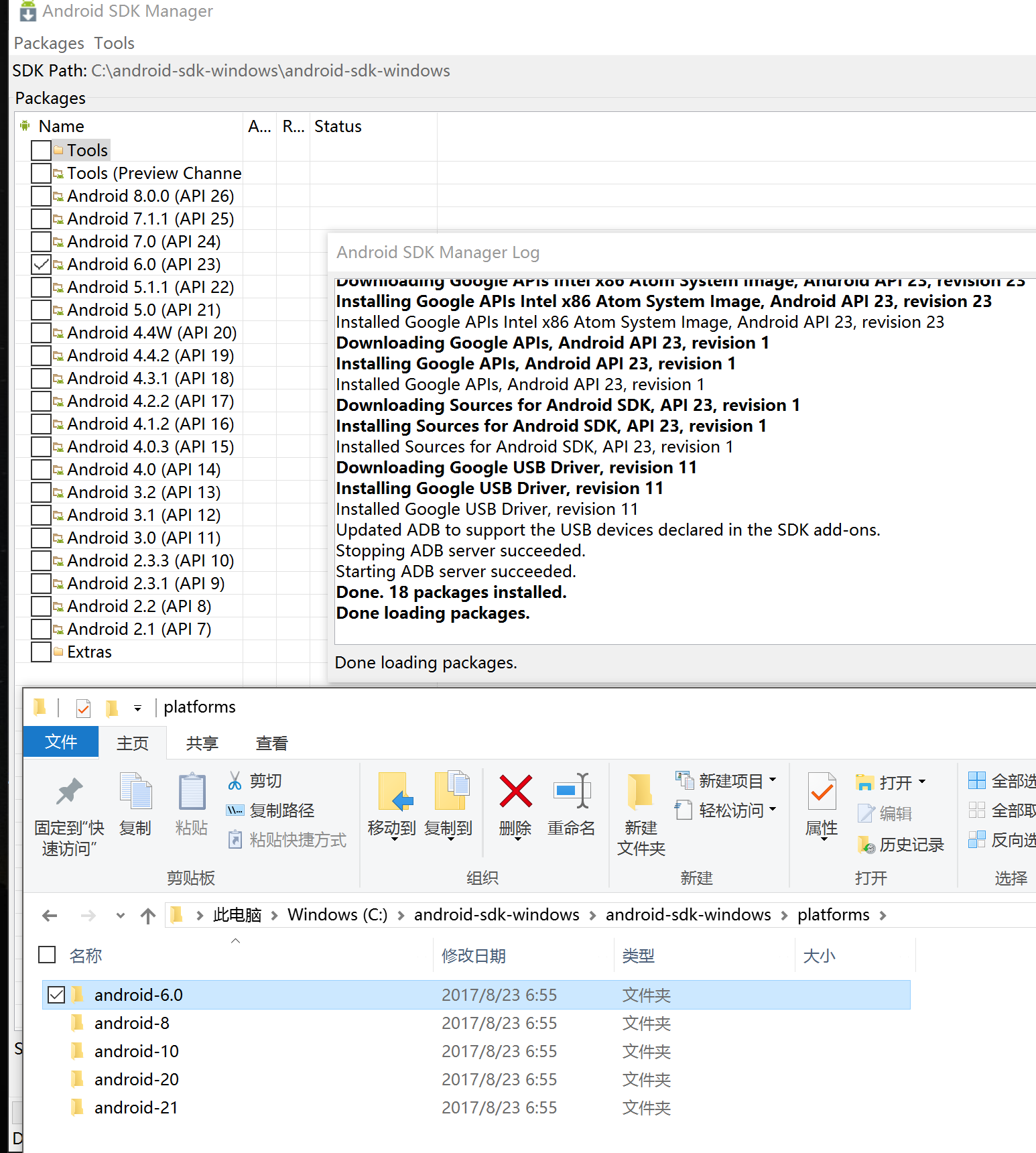
Task: Click the History icon
Action: pos(866,845)
